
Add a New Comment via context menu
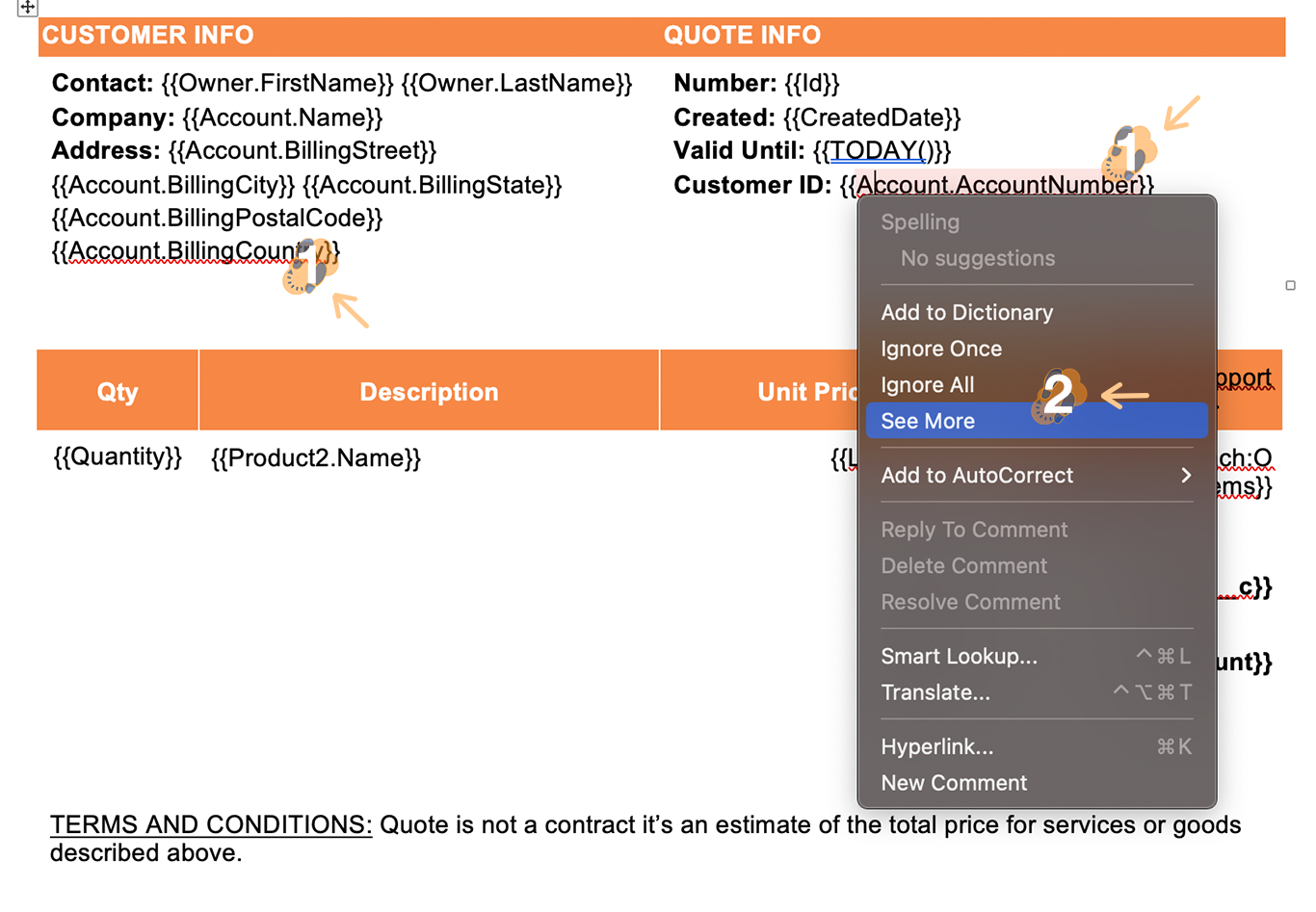pyautogui.click(x=954, y=783)
